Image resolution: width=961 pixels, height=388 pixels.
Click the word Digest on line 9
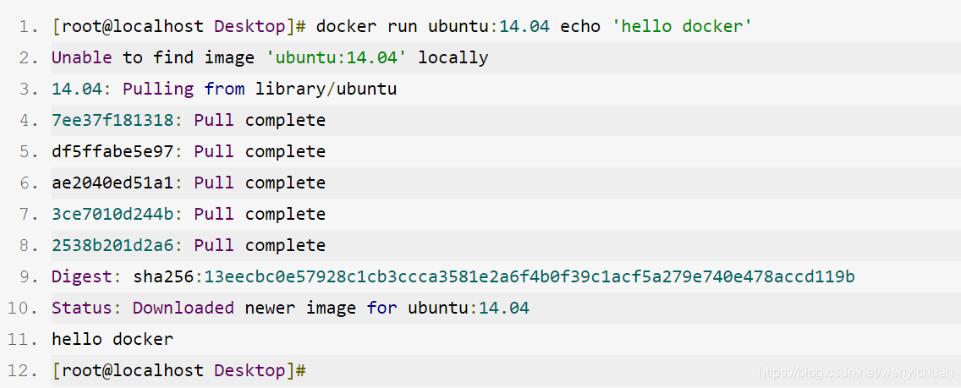tap(82, 277)
